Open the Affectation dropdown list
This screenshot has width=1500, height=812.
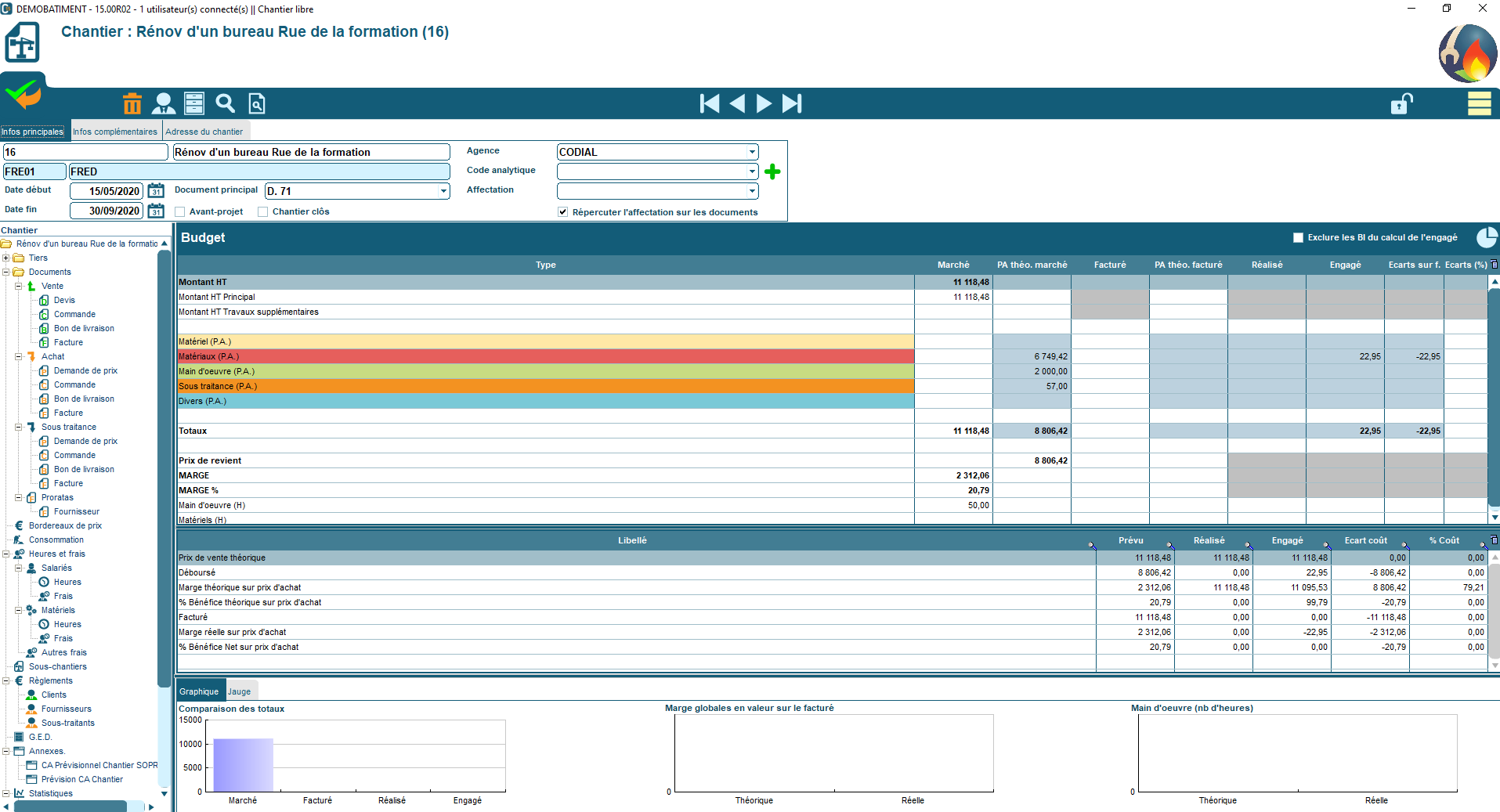[x=751, y=191]
